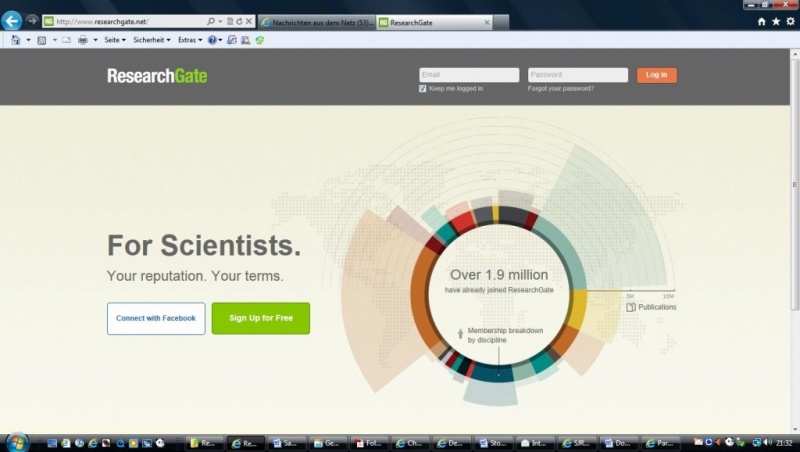Click the Email input field
800x452 pixels.
click(469, 75)
